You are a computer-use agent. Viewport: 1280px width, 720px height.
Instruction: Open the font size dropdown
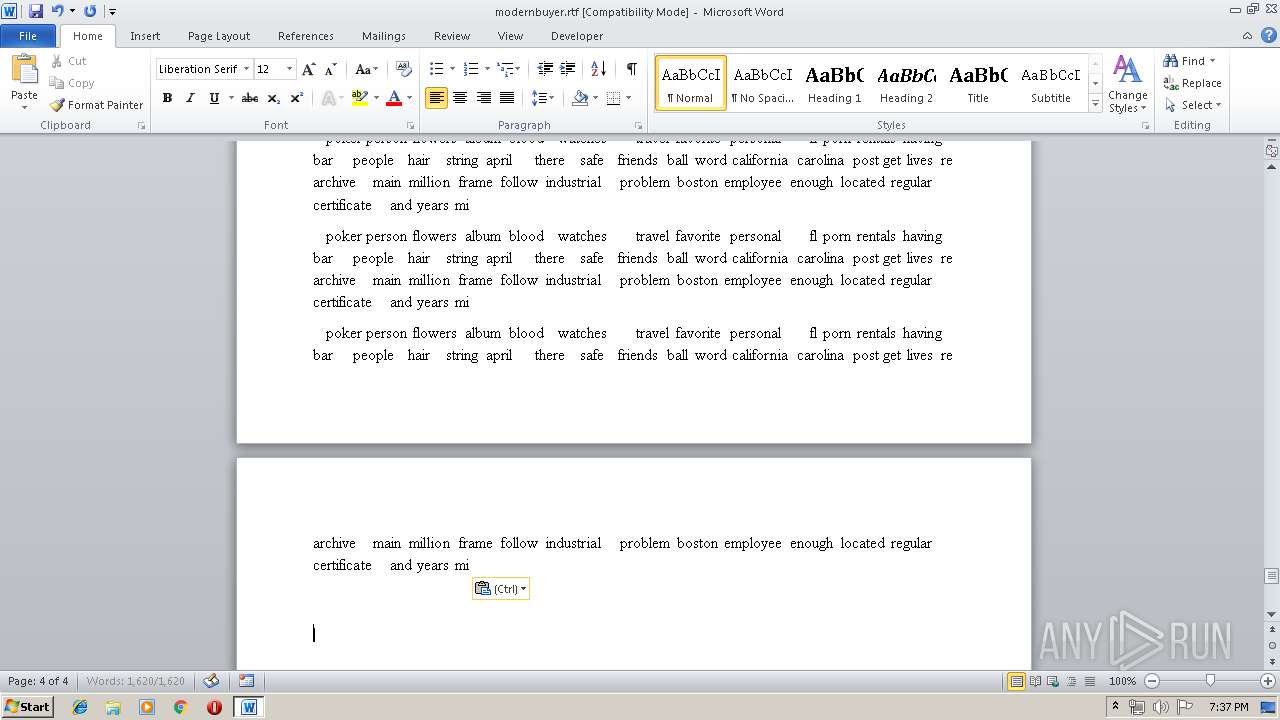(x=290, y=69)
